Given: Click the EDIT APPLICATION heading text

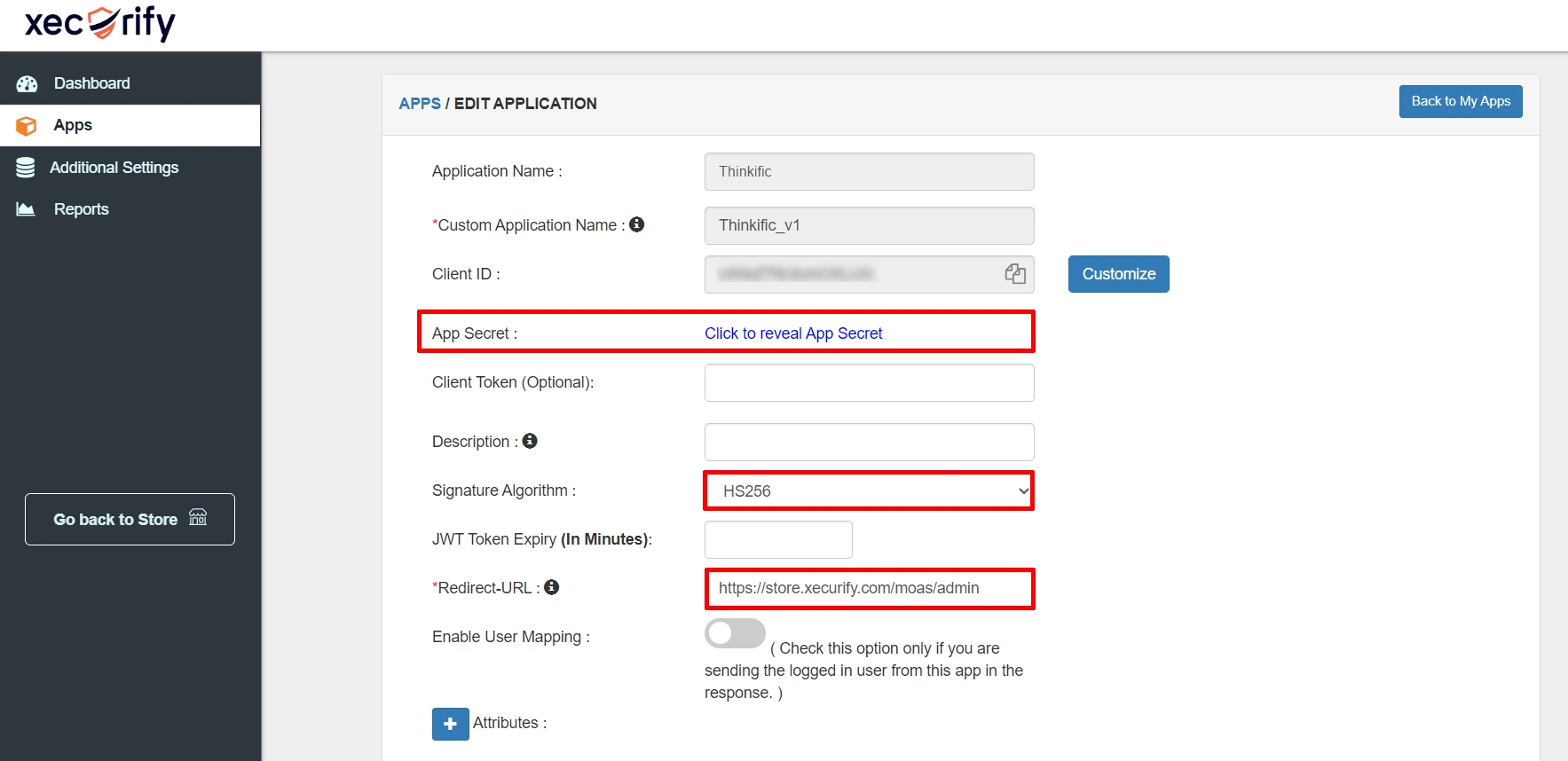Looking at the screenshot, I should tap(525, 104).
